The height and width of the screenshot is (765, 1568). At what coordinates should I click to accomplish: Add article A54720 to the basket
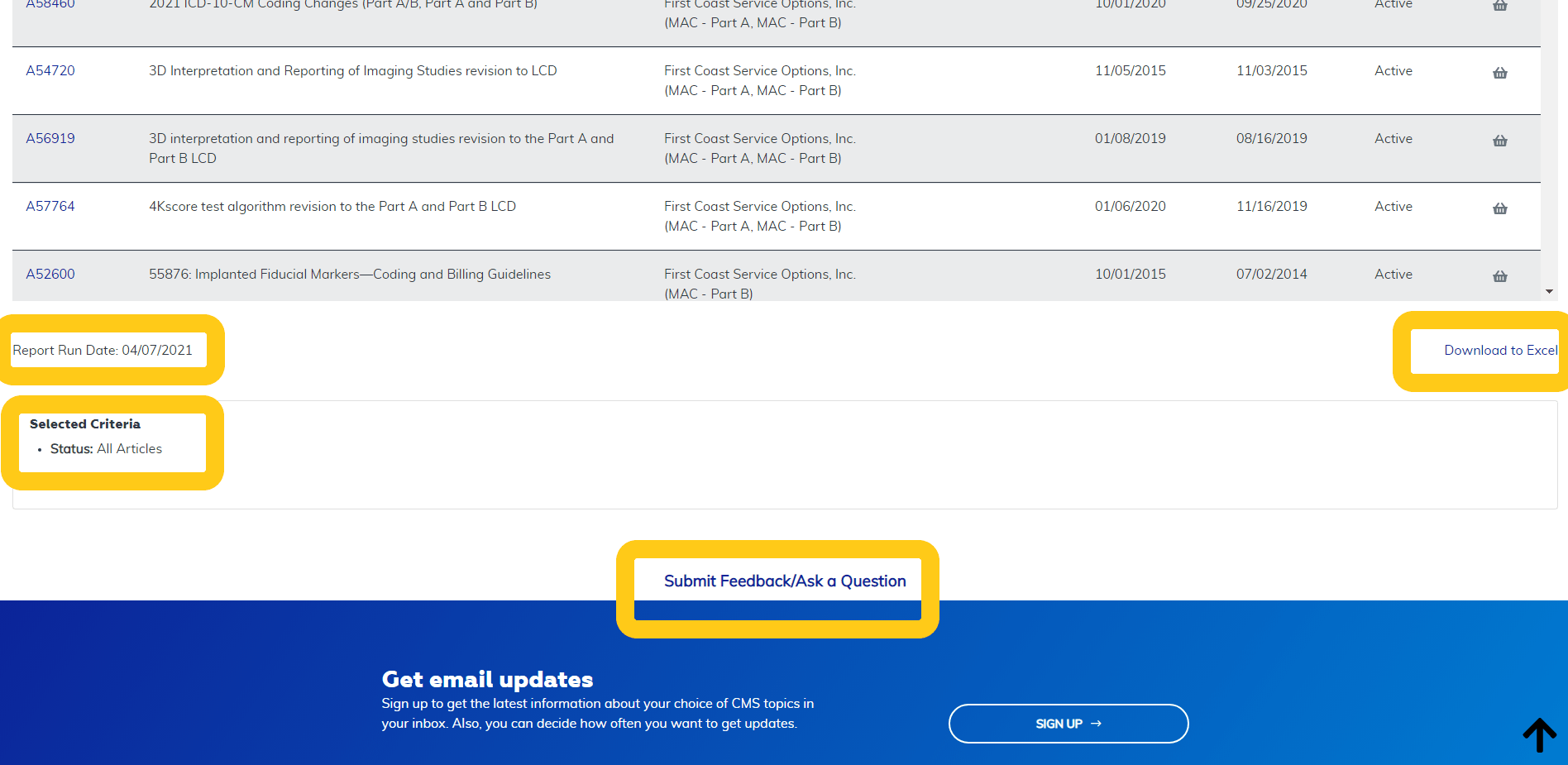(x=1499, y=73)
